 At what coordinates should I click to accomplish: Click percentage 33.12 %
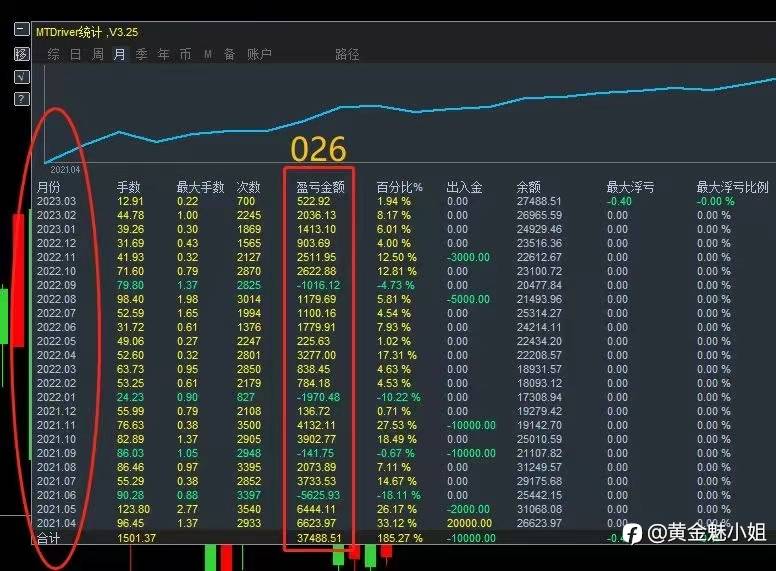point(397,523)
